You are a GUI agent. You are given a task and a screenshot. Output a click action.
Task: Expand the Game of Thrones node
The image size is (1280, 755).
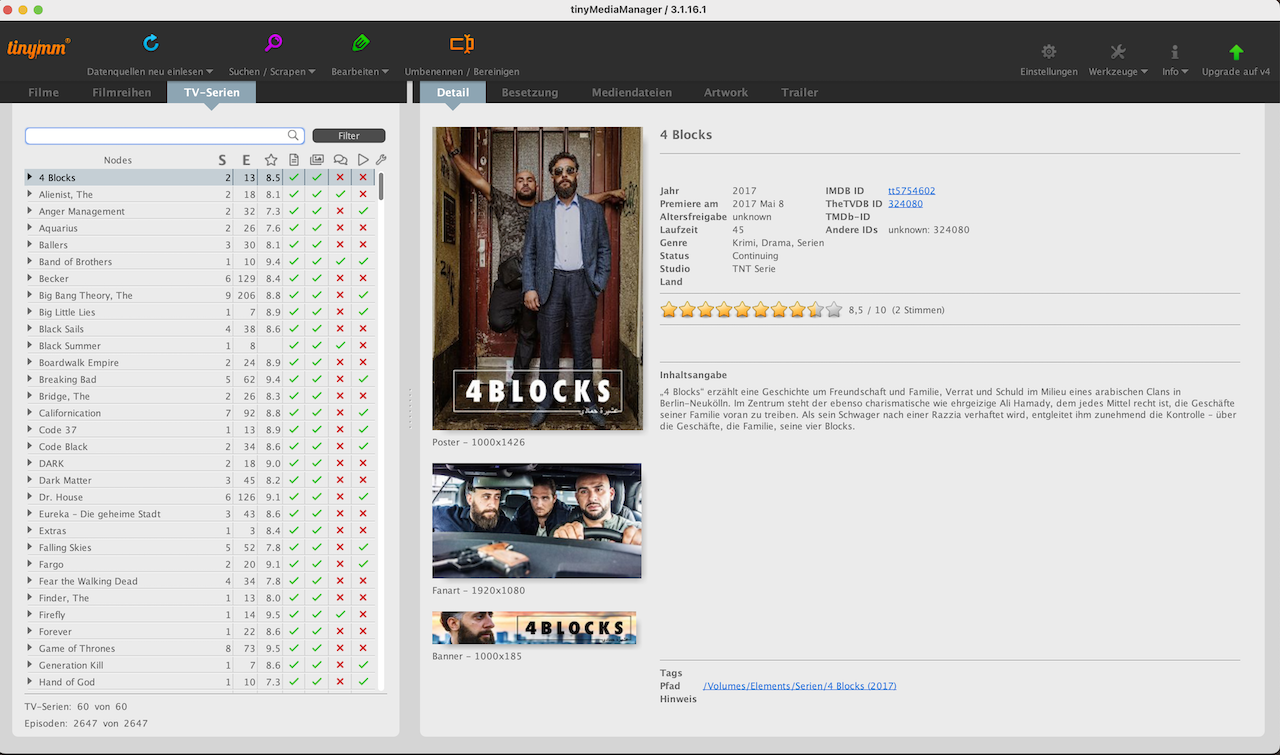point(30,648)
